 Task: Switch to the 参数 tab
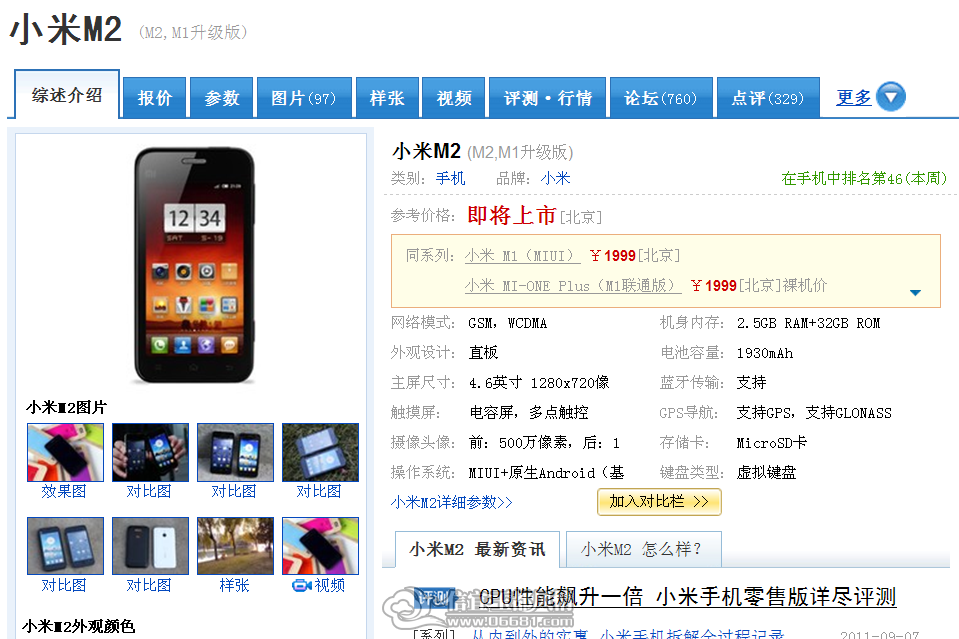tap(221, 98)
